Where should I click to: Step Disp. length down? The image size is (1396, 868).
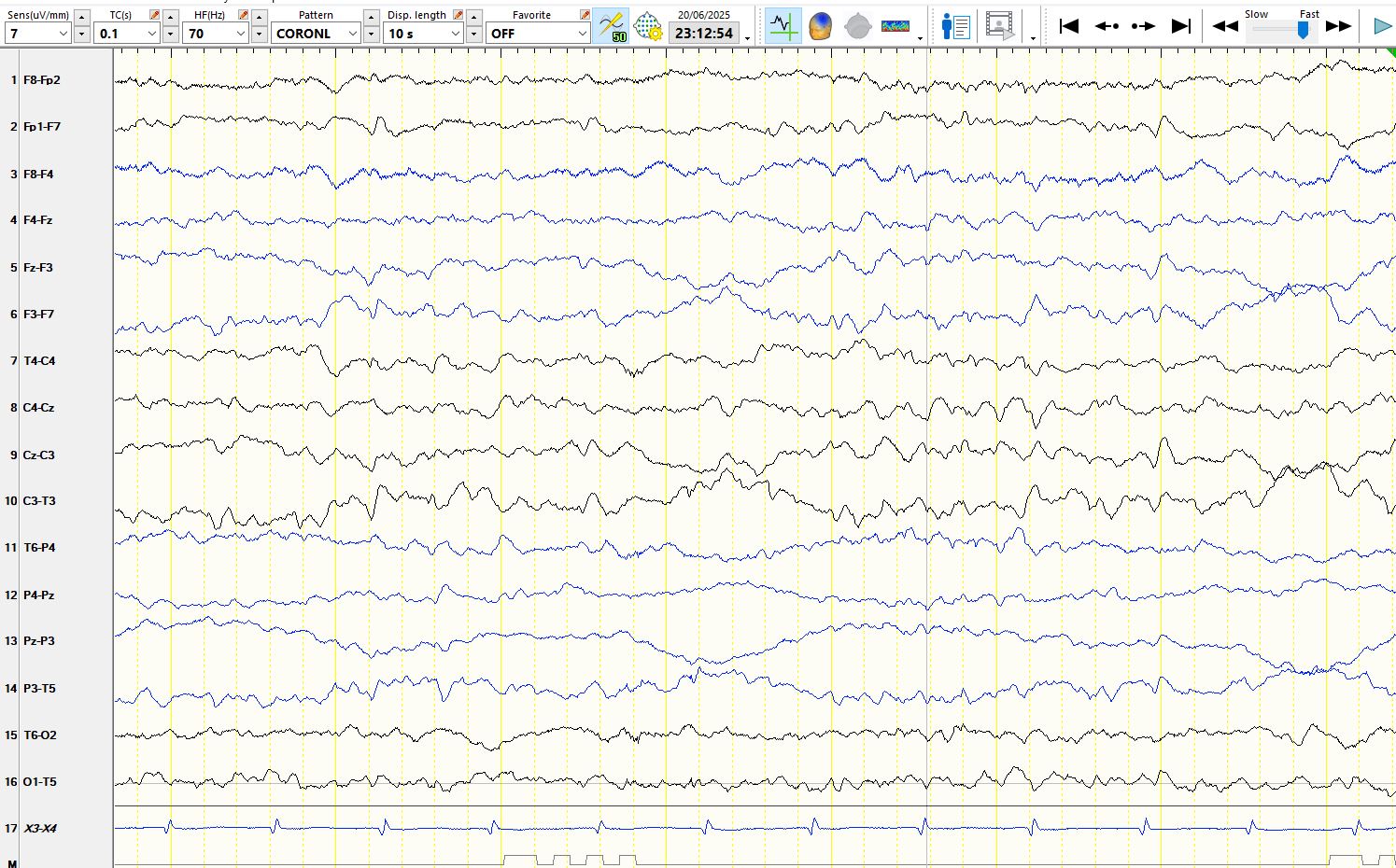(474, 35)
